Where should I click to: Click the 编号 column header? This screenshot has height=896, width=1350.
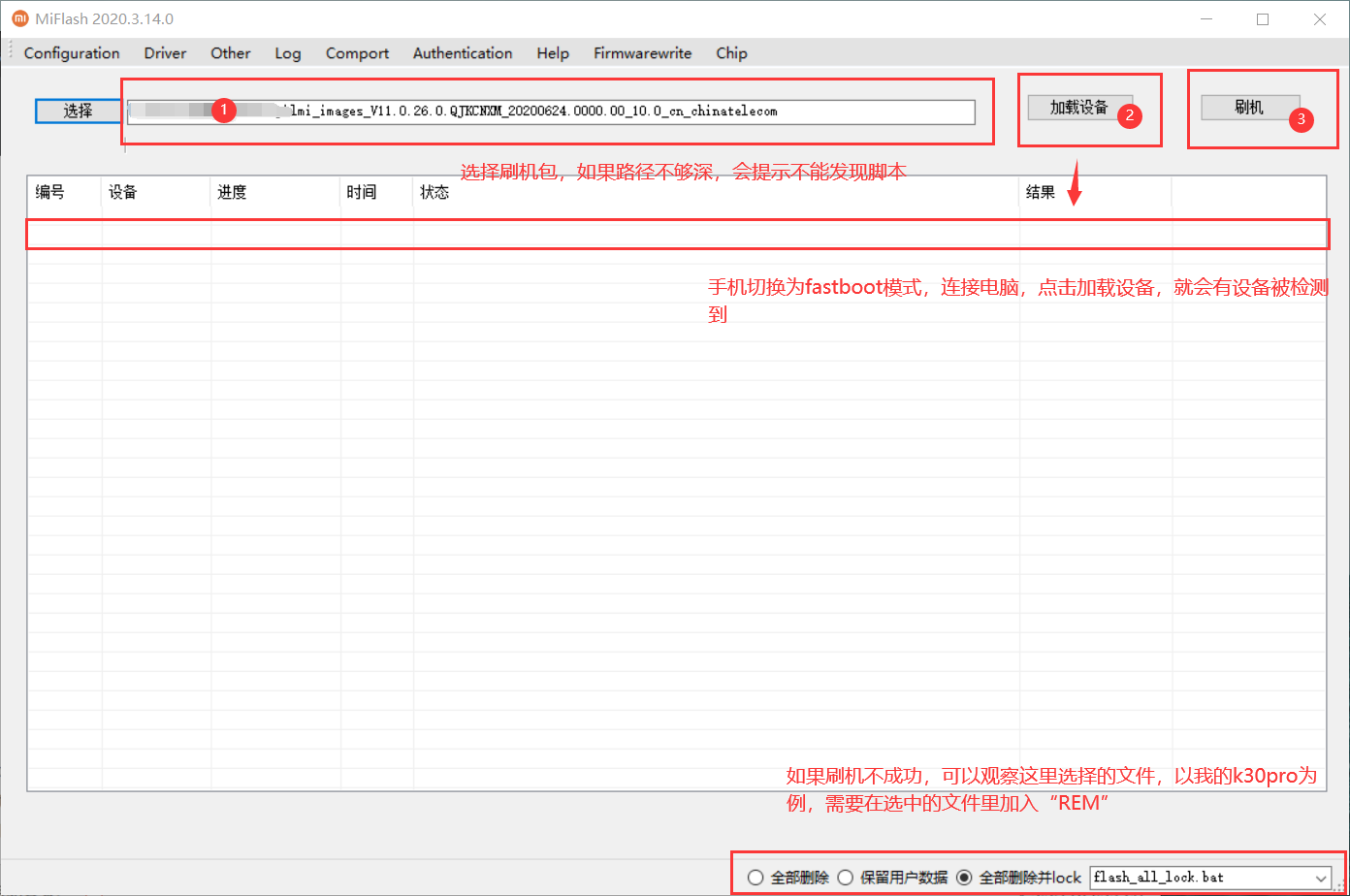[64, 192]
